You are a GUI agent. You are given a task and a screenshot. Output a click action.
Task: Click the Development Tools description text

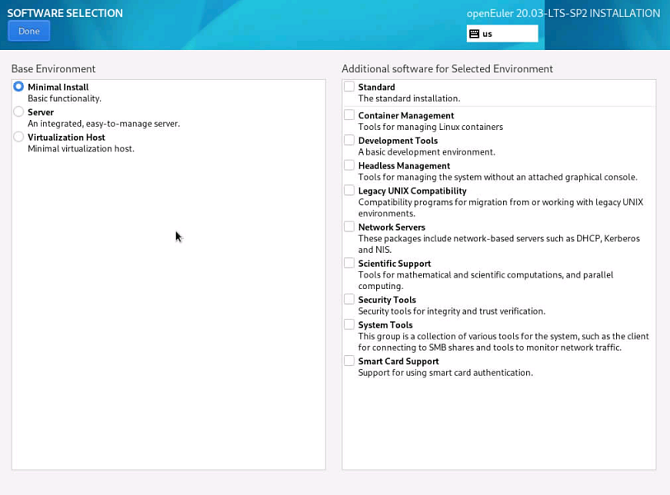[426, 153]
